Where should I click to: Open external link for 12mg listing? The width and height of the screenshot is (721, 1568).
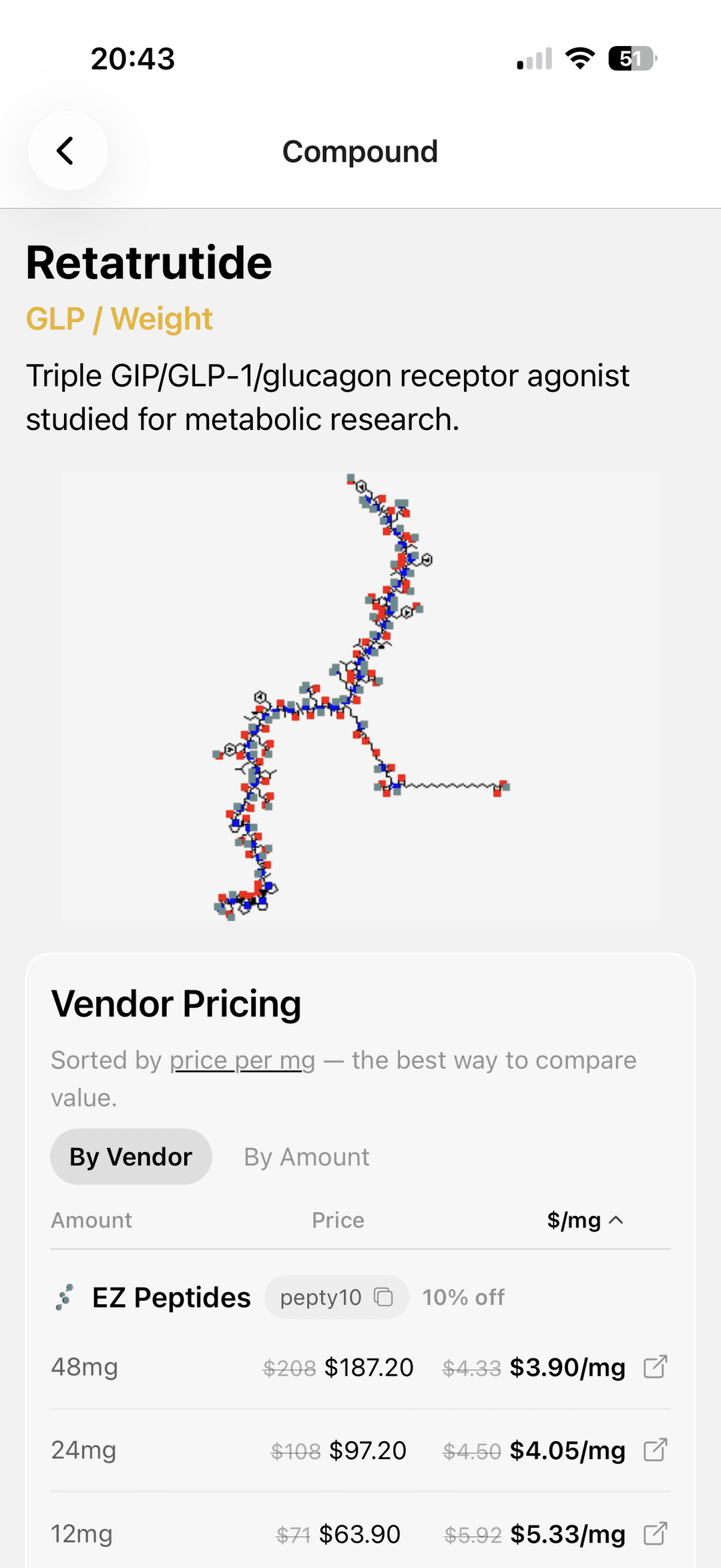655,1533
